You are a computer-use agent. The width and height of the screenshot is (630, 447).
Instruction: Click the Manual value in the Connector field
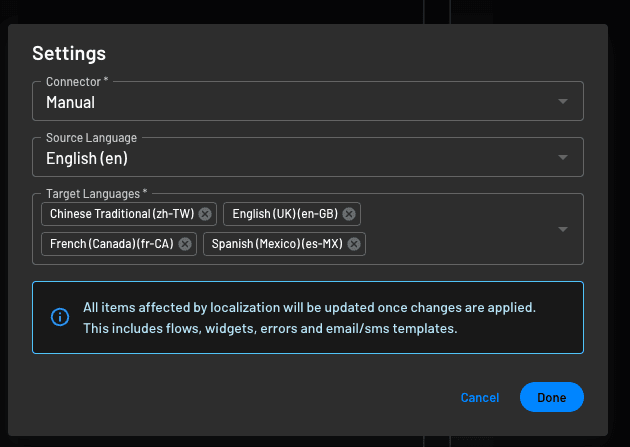[71, 102]
